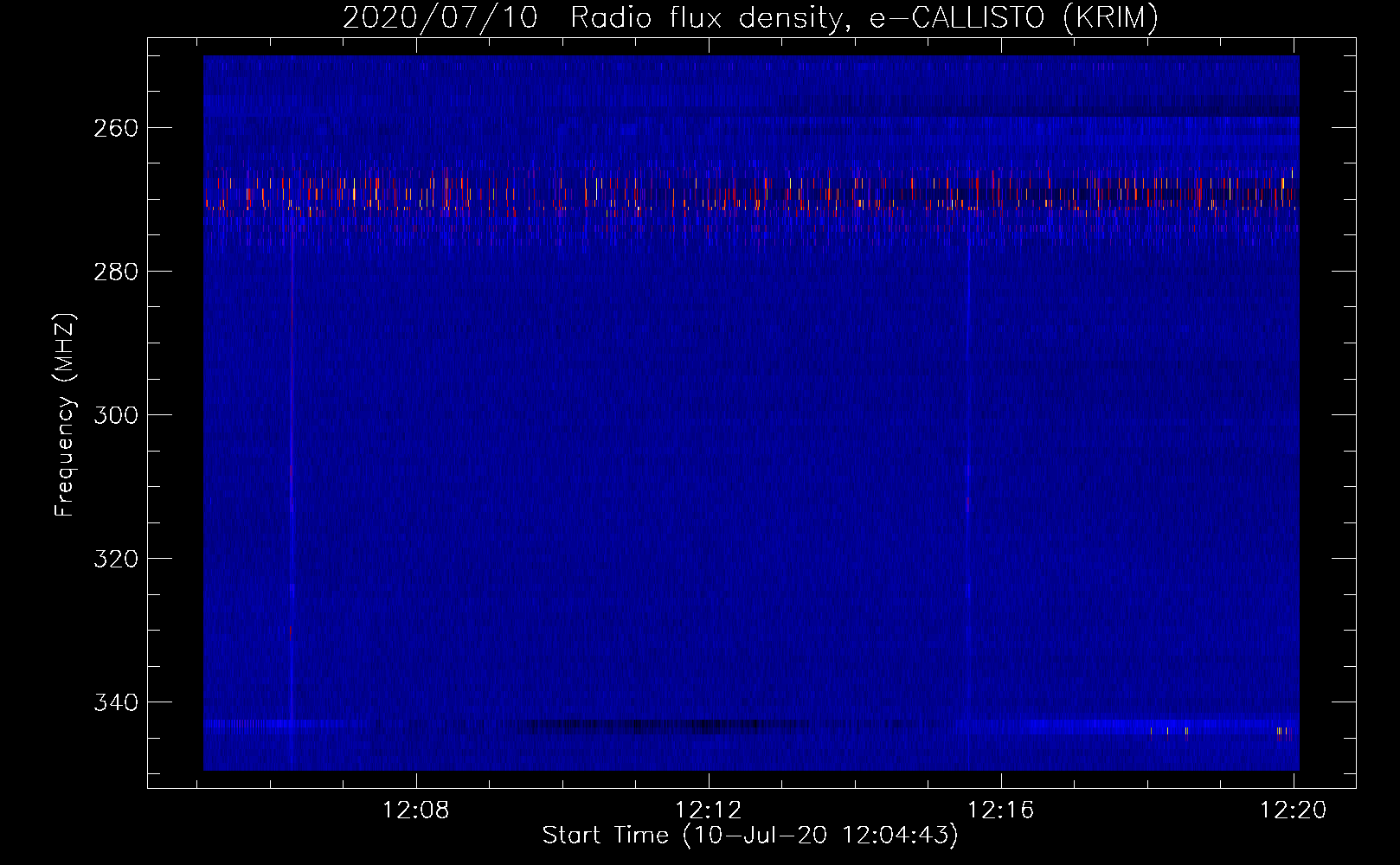Click the 12:12 time tick label
1400x865 pixels.
pos(709,811)
